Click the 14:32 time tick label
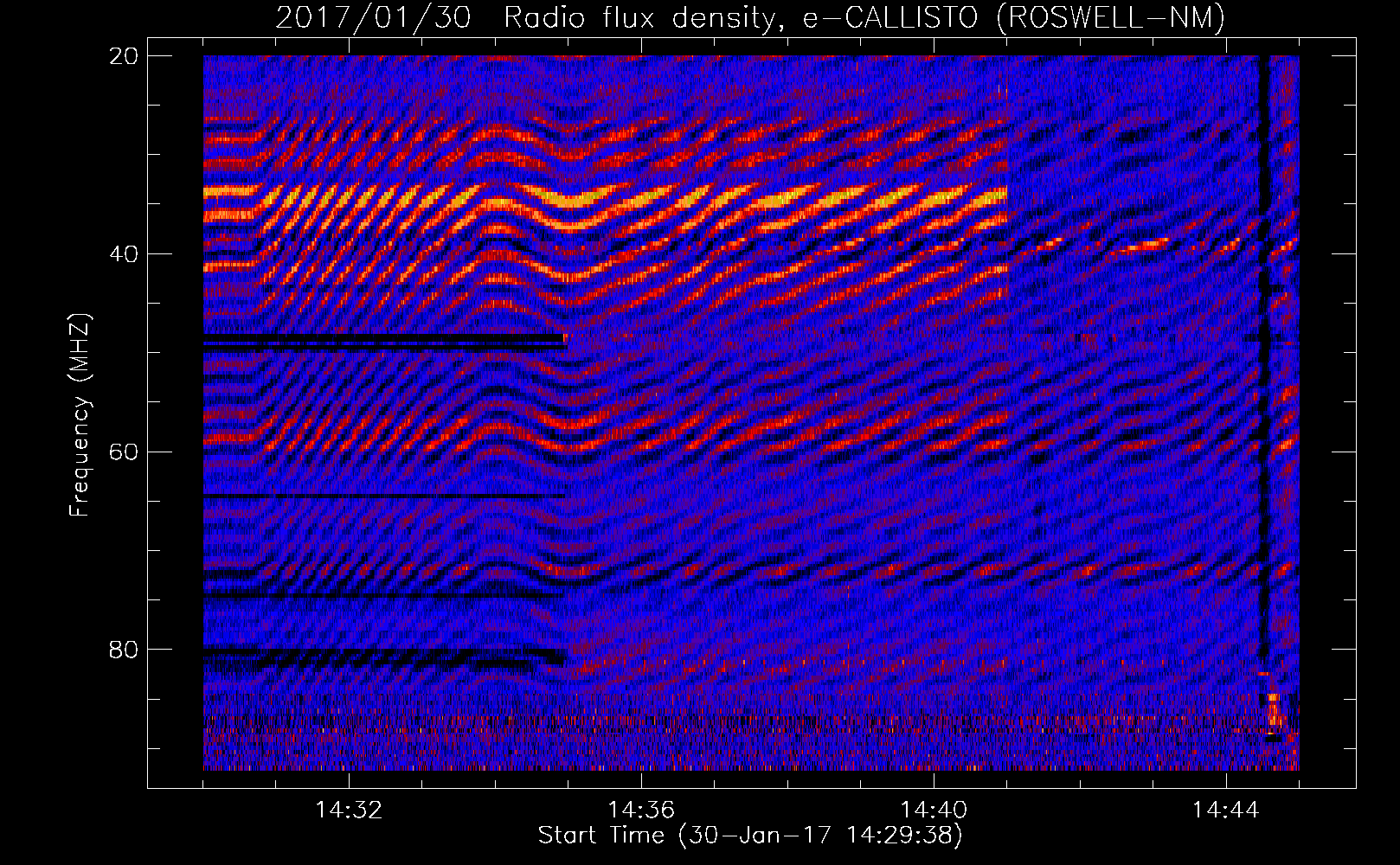The height and width of the screenshot is (865, 1400). tap(349, 811)
